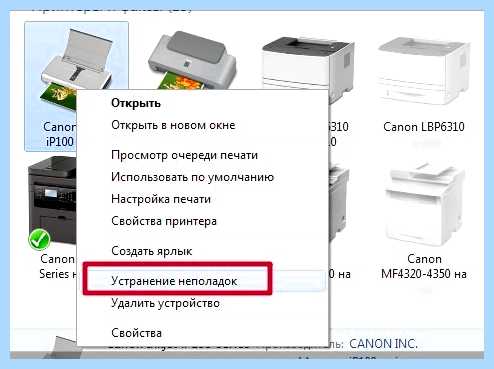The image size is (494, 369).
Task: Click the green default-printer checkmark badge
Action: click(x=39, y=240)
